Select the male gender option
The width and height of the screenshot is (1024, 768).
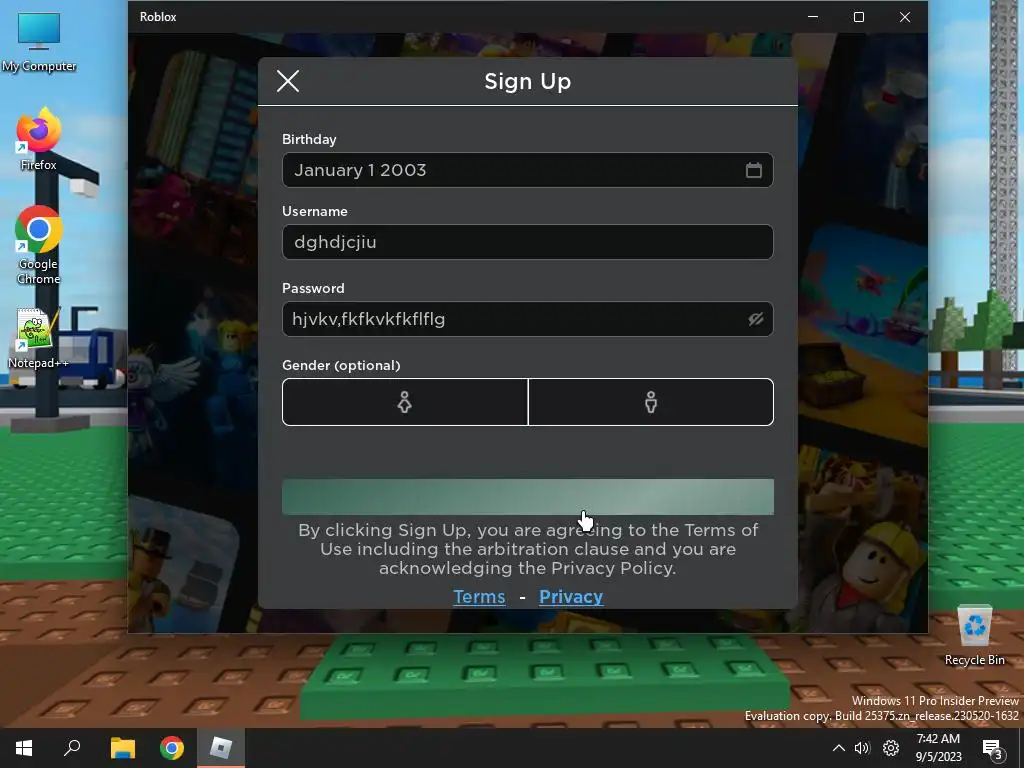(651, 402)
